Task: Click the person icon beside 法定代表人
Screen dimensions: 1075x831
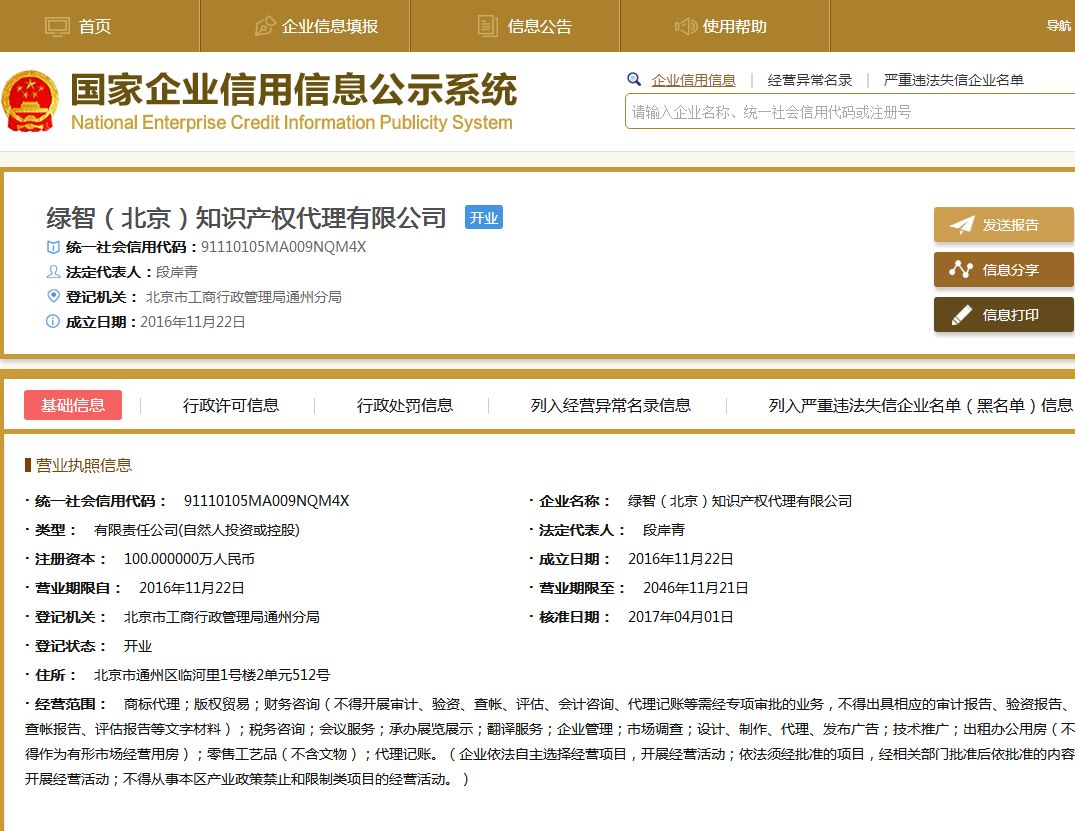Action: 53,272
